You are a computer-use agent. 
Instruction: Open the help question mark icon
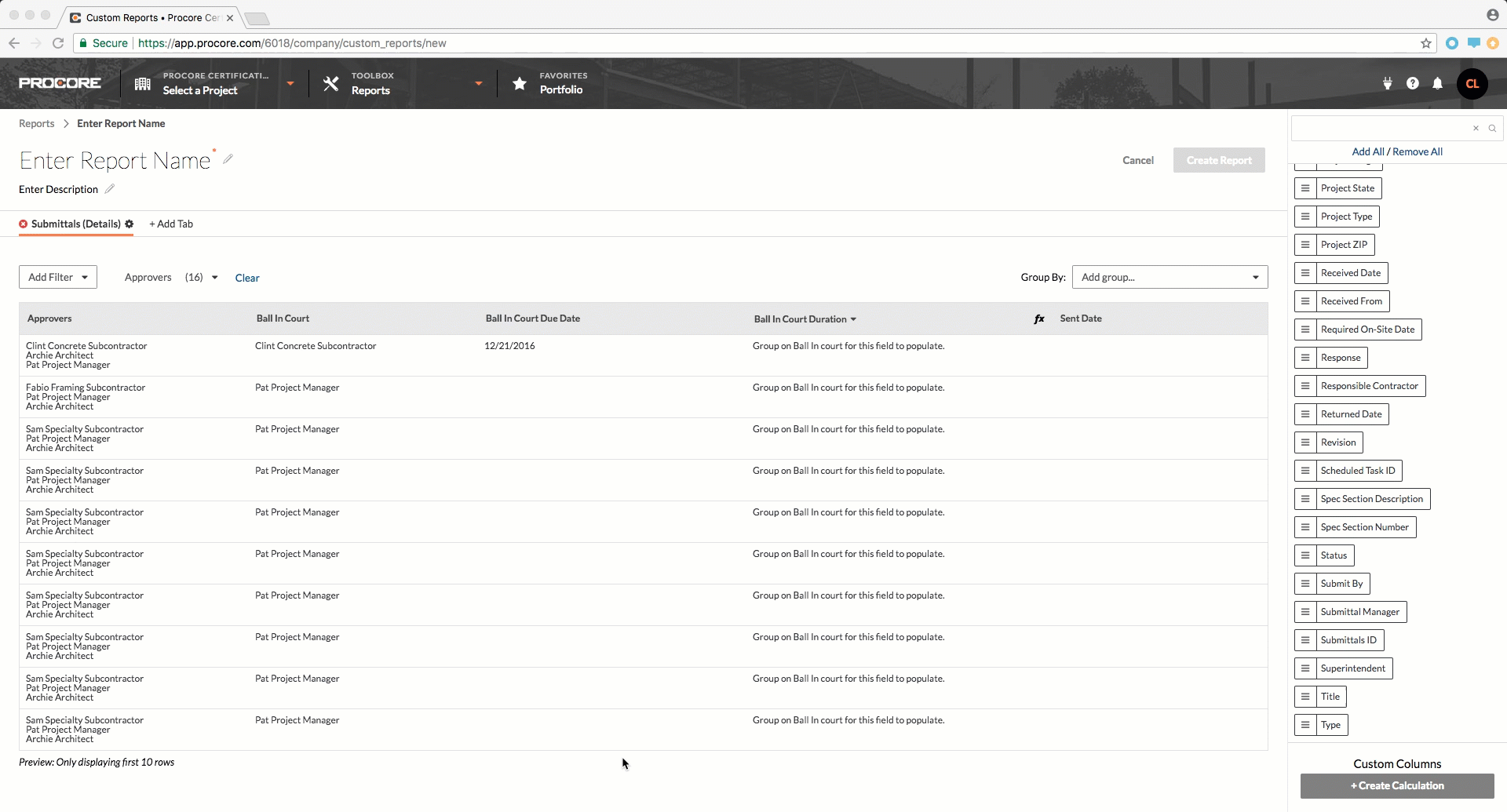1412,83
